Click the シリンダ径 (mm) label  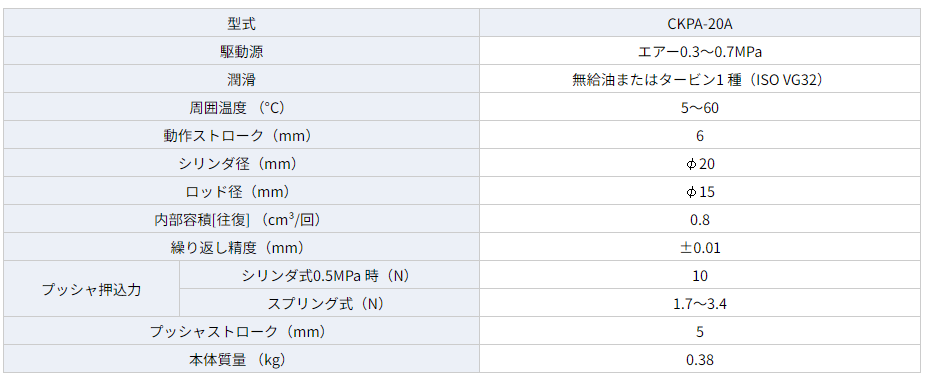pos(242,164)
